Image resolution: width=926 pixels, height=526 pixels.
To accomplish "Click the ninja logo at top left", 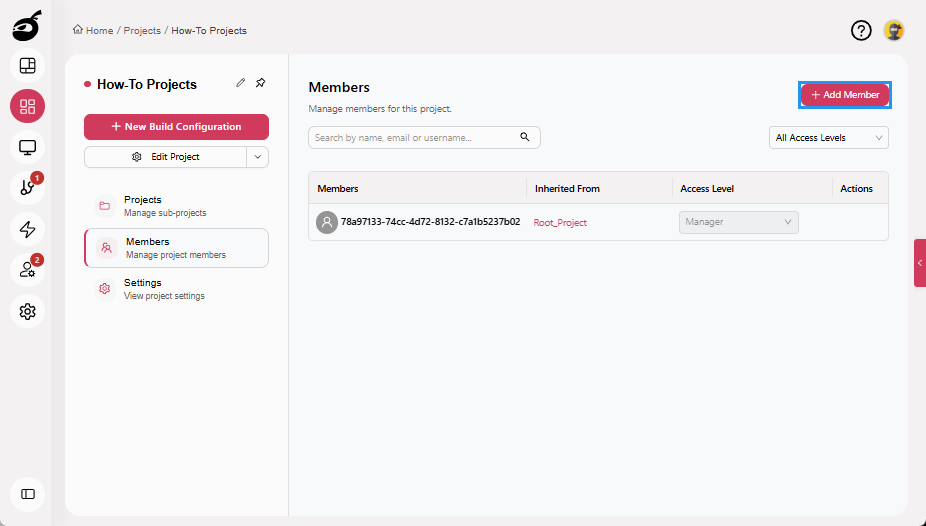I will (27, 26).
